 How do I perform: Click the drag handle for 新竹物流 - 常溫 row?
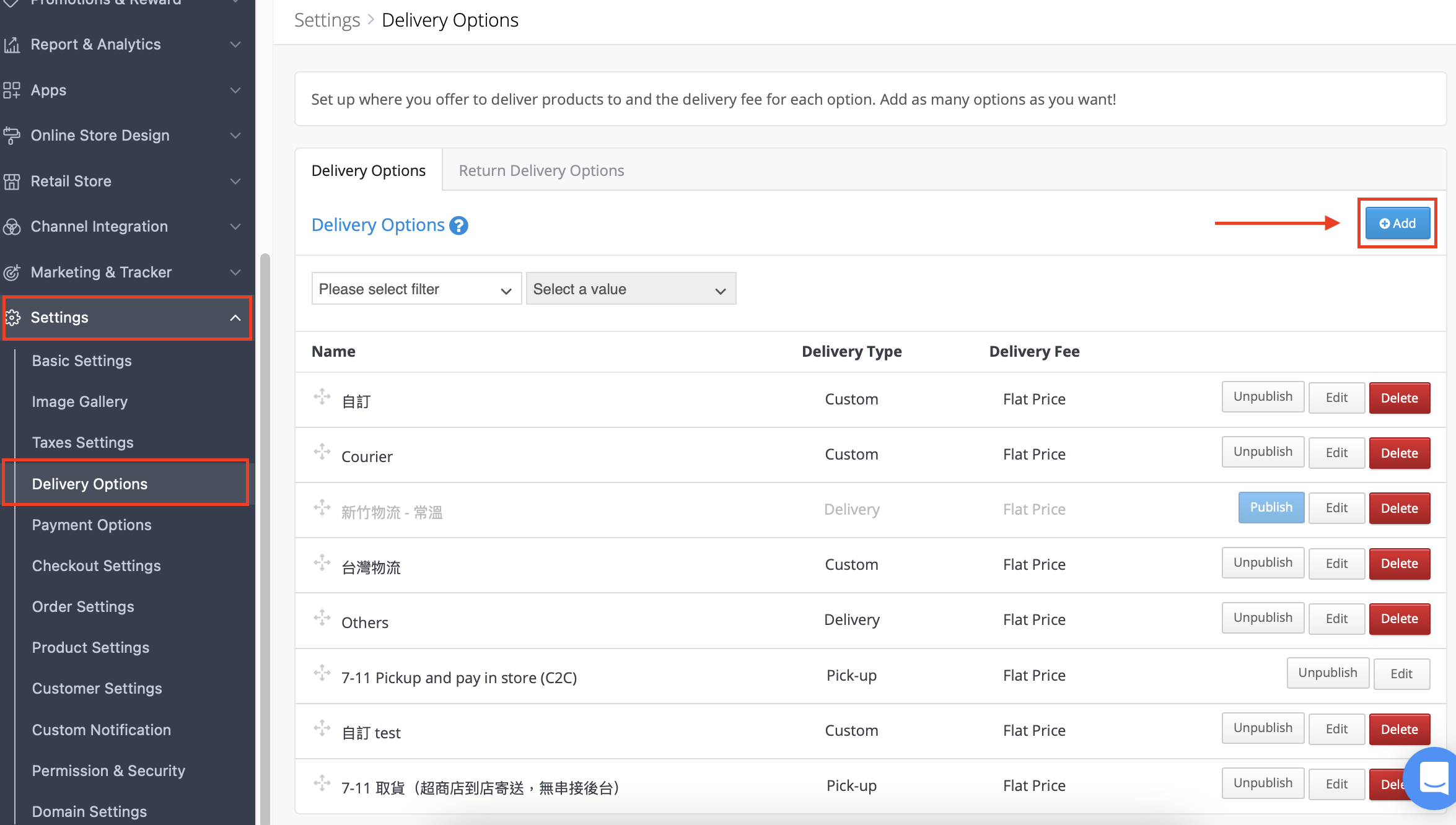(x=322, y=508)
